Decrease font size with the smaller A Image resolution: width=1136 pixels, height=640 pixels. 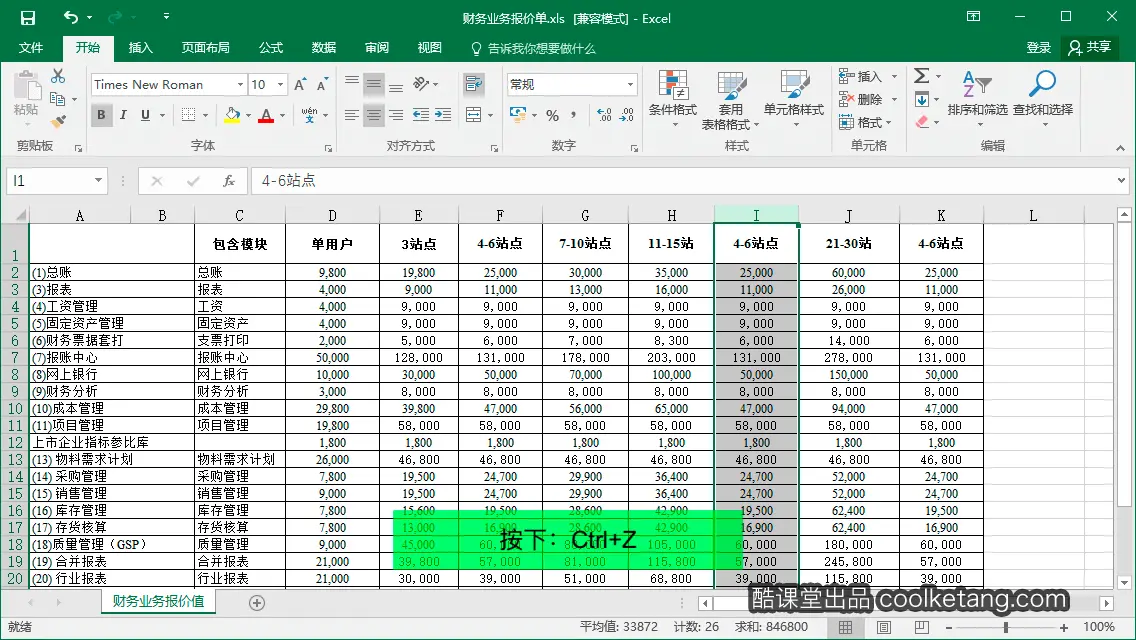(x=322, y=85)
